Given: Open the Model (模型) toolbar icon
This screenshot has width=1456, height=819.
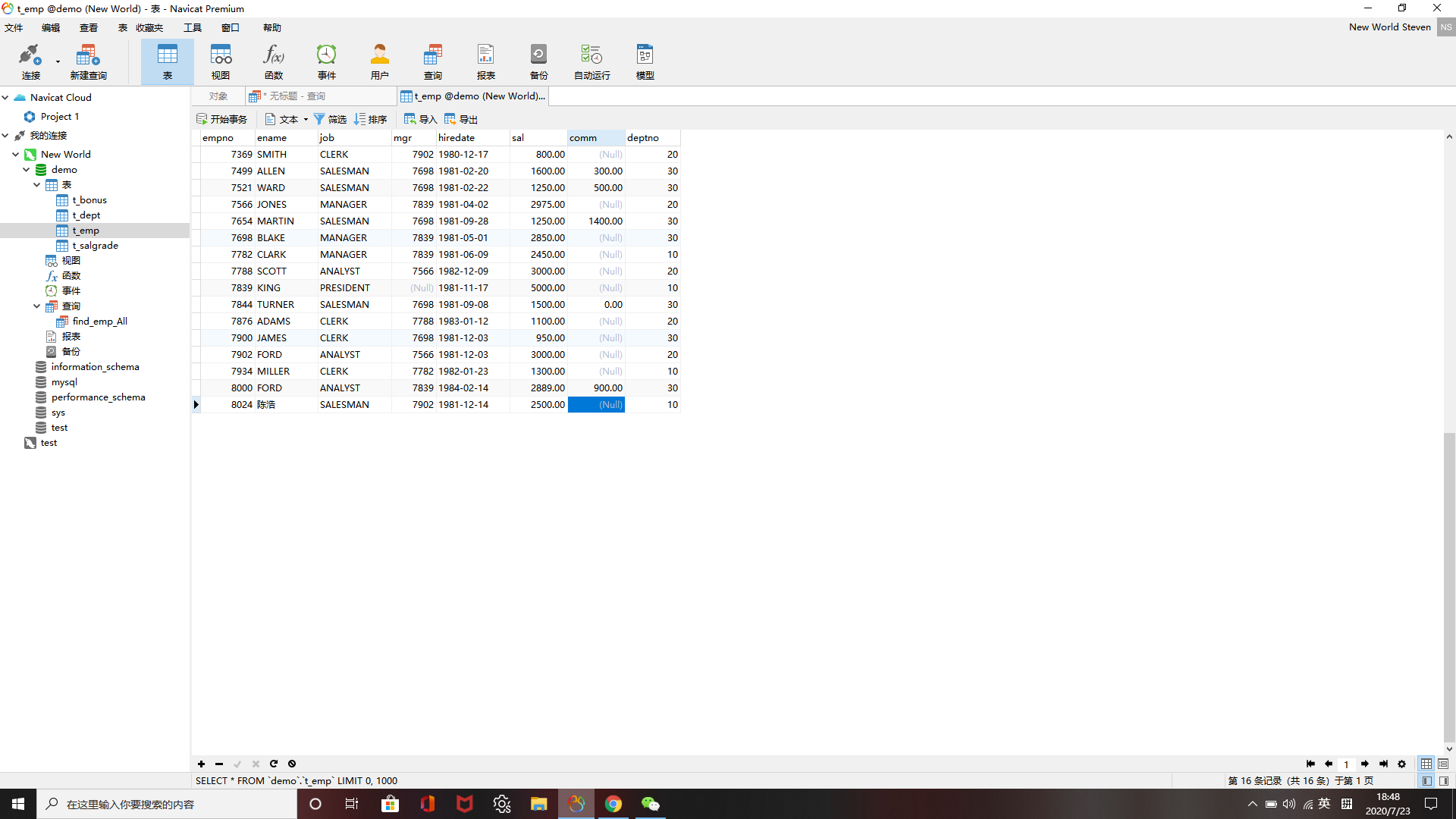Looking at the screenshot, I should (x=645, y=61).
